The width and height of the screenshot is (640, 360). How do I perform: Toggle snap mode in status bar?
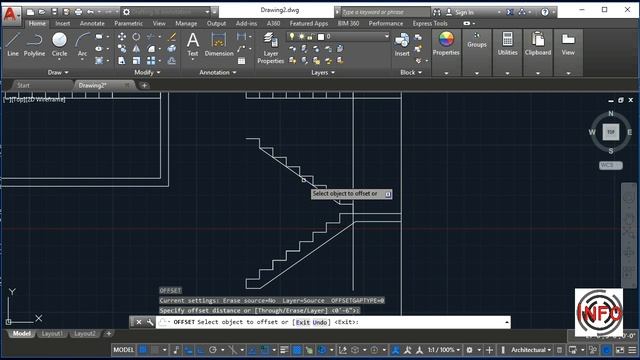pos(155,350)
